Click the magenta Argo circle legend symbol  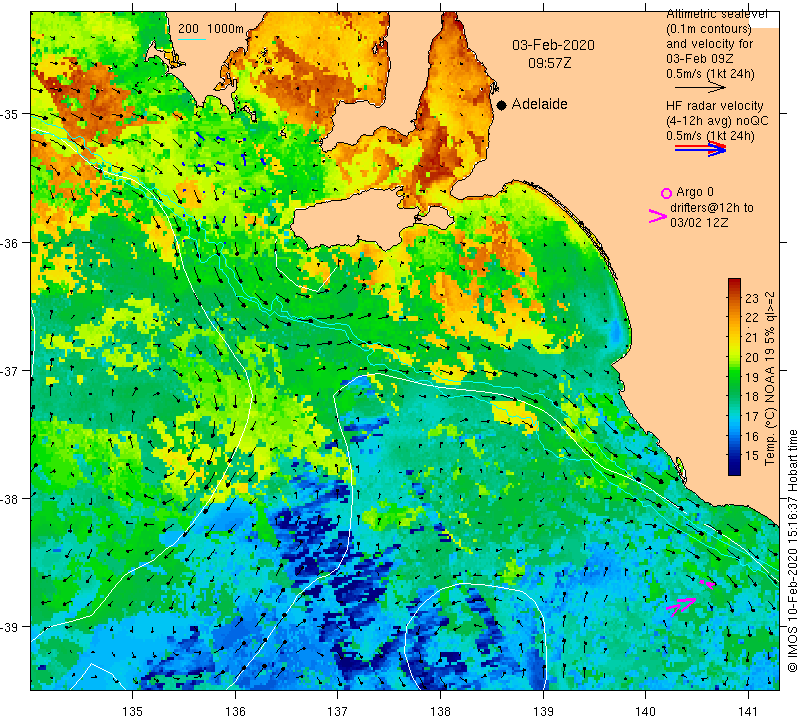(666, 193)
